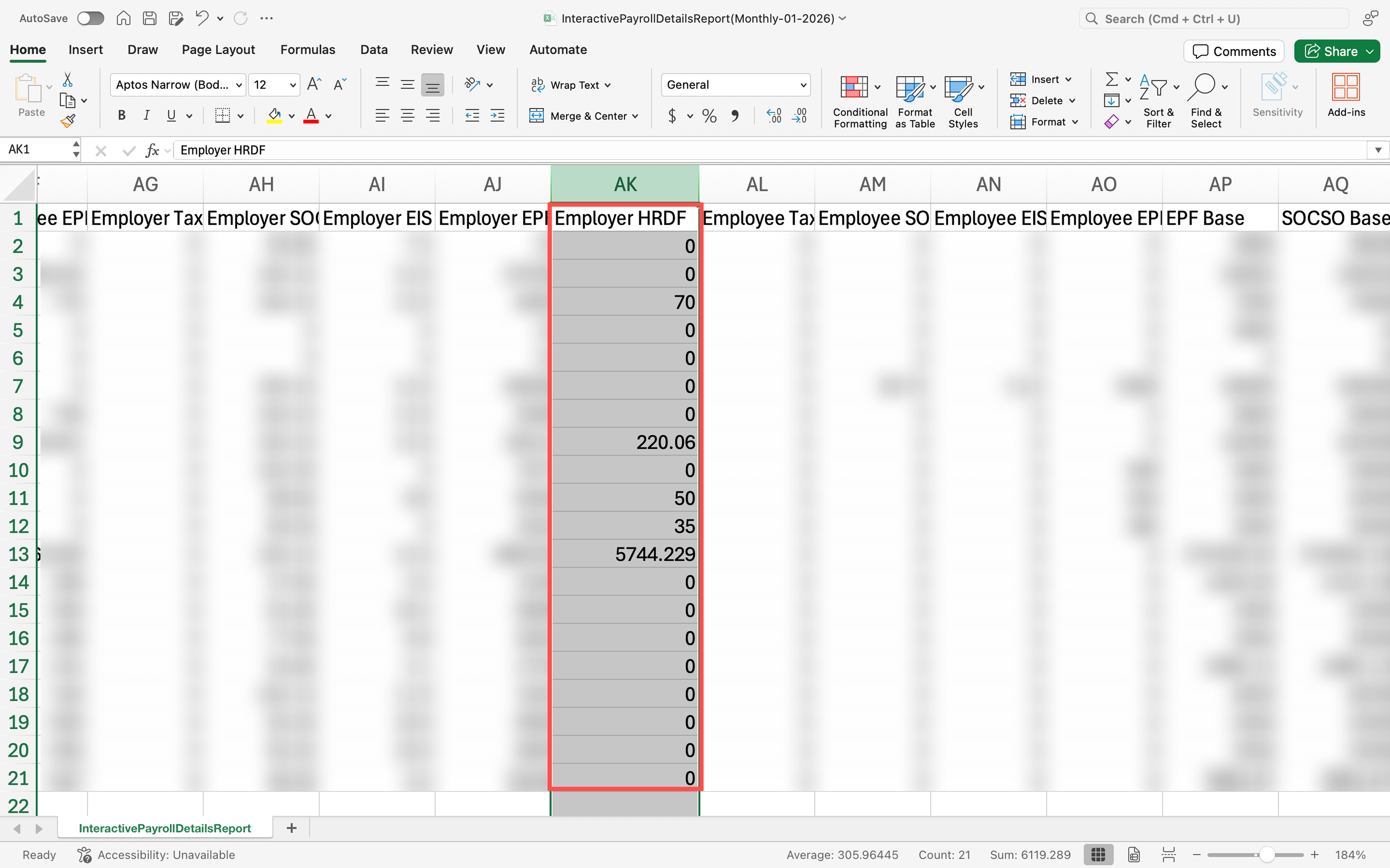Image resolution: width=1390 pixels, height=868 pixels.
Task: Switch to Page Layout view in status bar
Action: (1134, 855)
